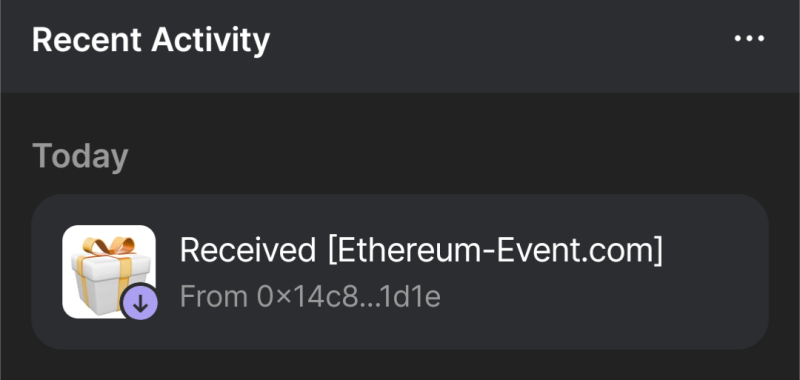Click the Recent Activity heading
The height and width of the screenshot is (380, 800).
(x=151, y=40)
